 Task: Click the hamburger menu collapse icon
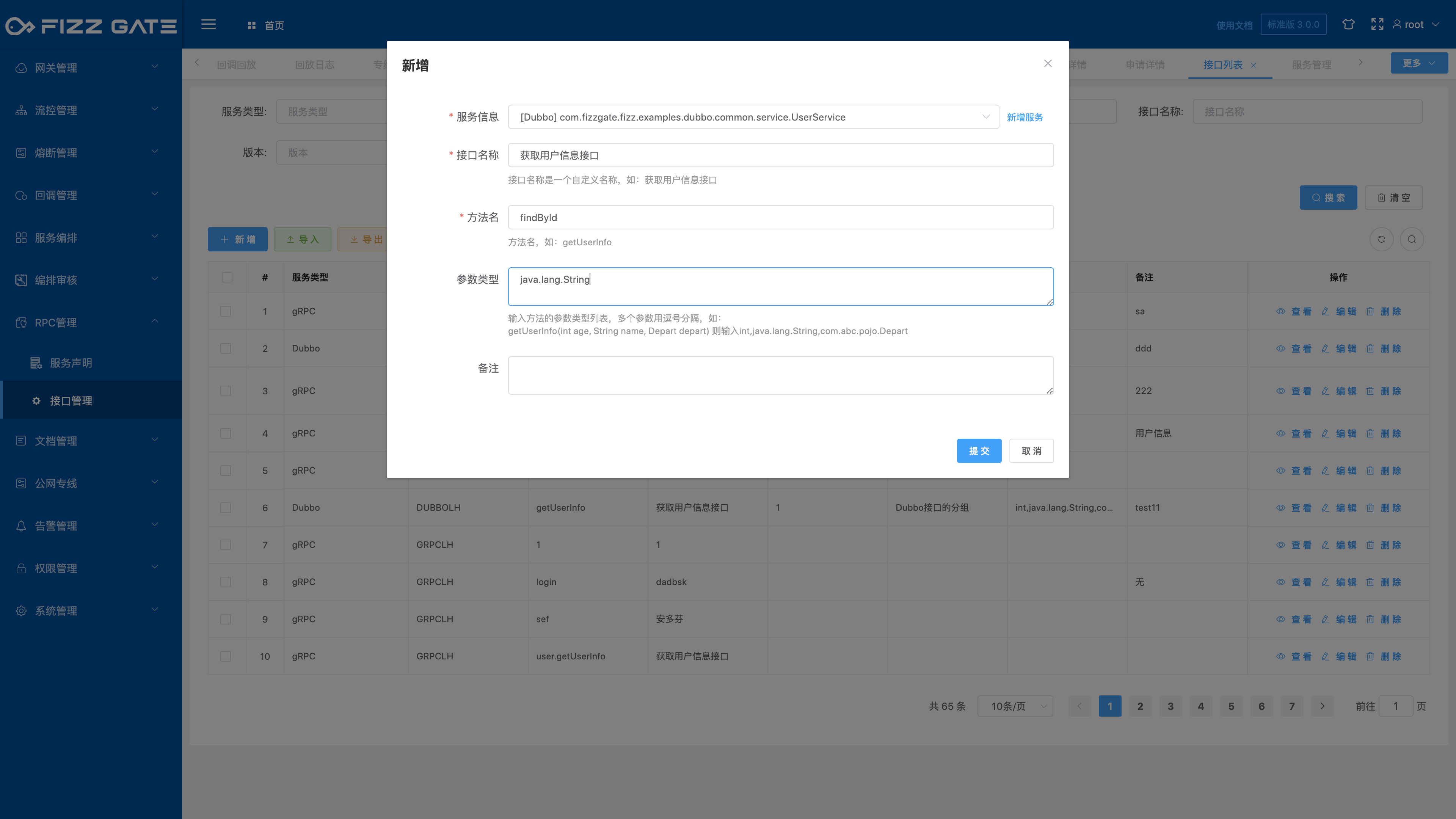(208, 24)
